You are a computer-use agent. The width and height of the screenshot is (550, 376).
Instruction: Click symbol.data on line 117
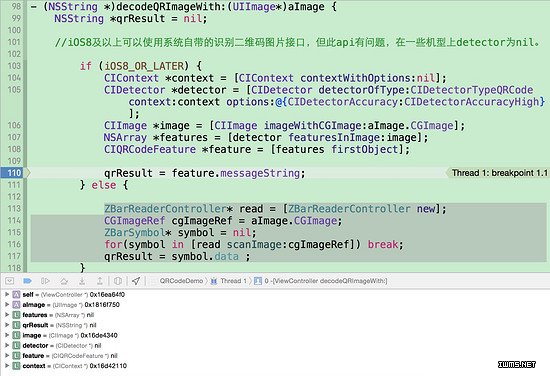205,256
